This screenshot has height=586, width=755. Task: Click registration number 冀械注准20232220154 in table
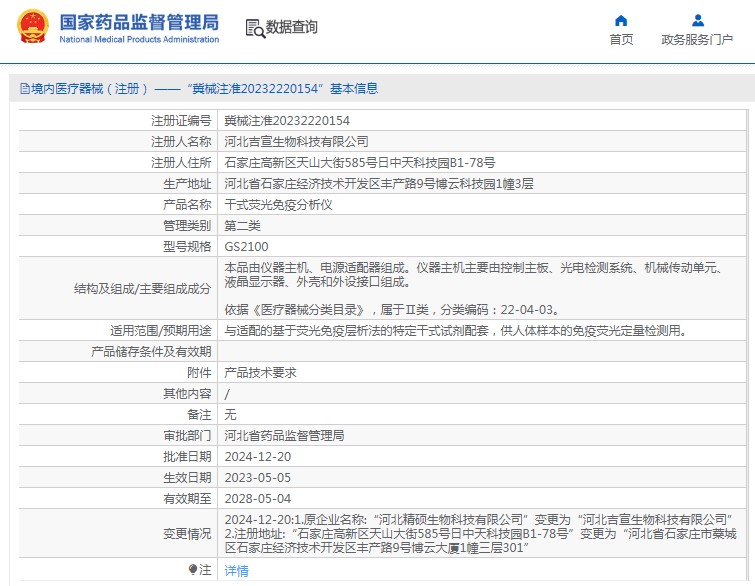point(287,120)
